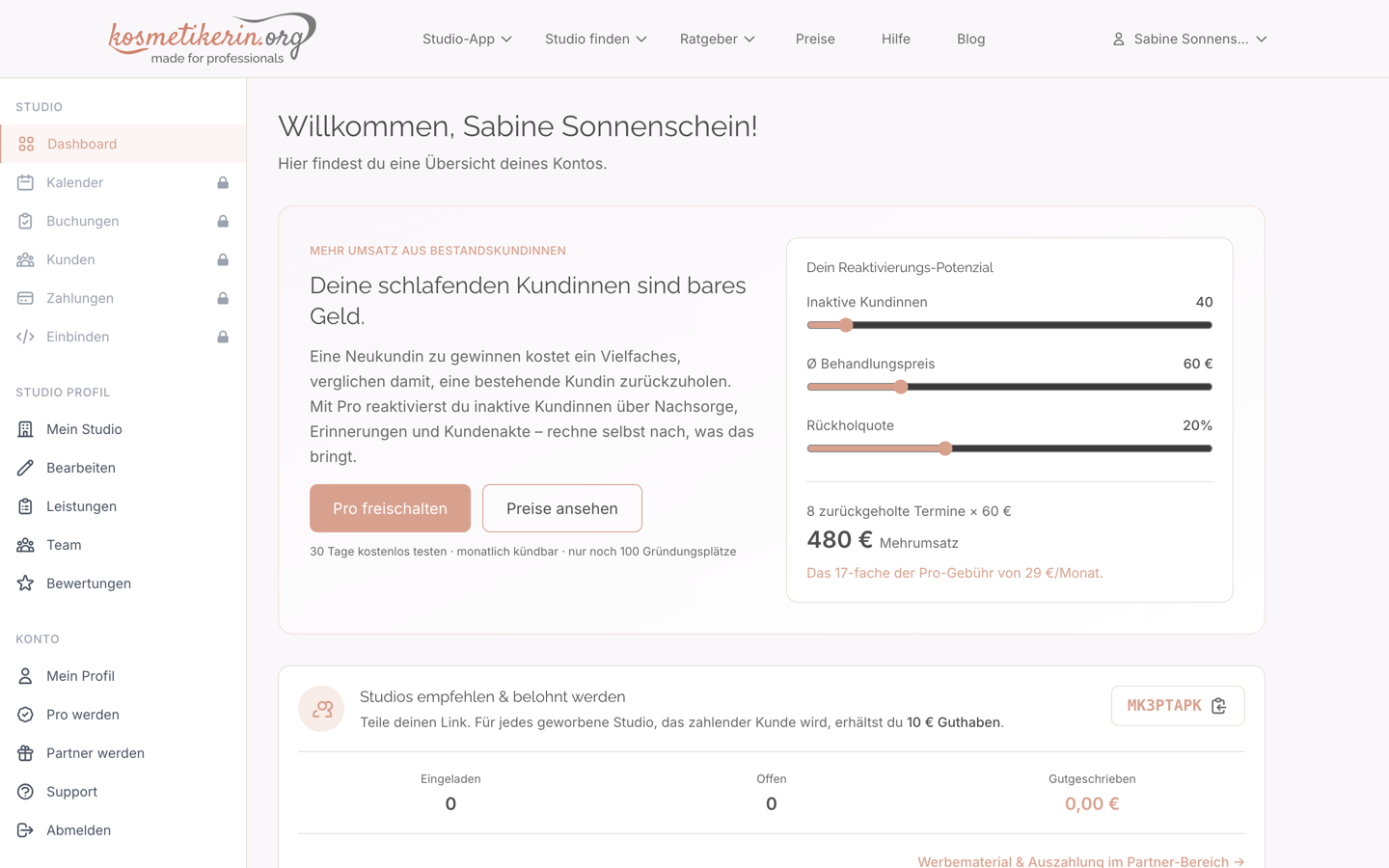The height and width of the screenshot is (868, 1389).
Task: Select Einbinden in the sidebar
Action: pos(123,337)
